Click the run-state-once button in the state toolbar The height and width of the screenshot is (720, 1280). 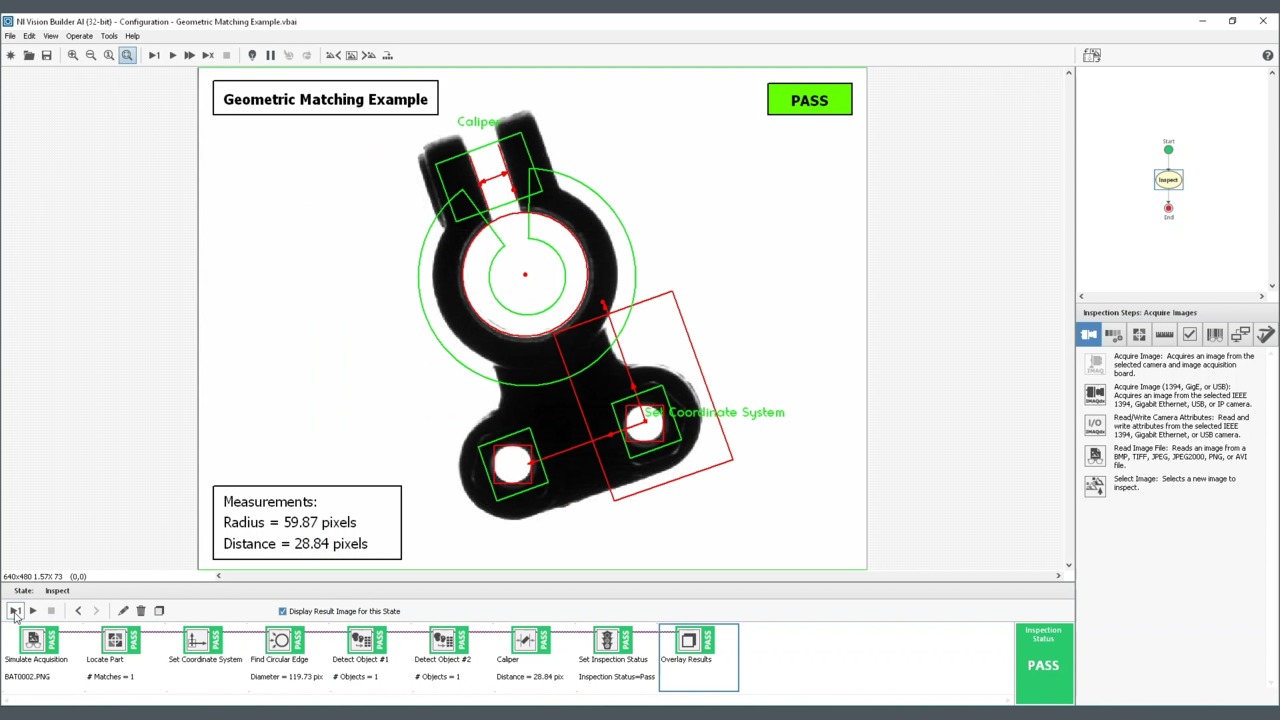point(14,611)
